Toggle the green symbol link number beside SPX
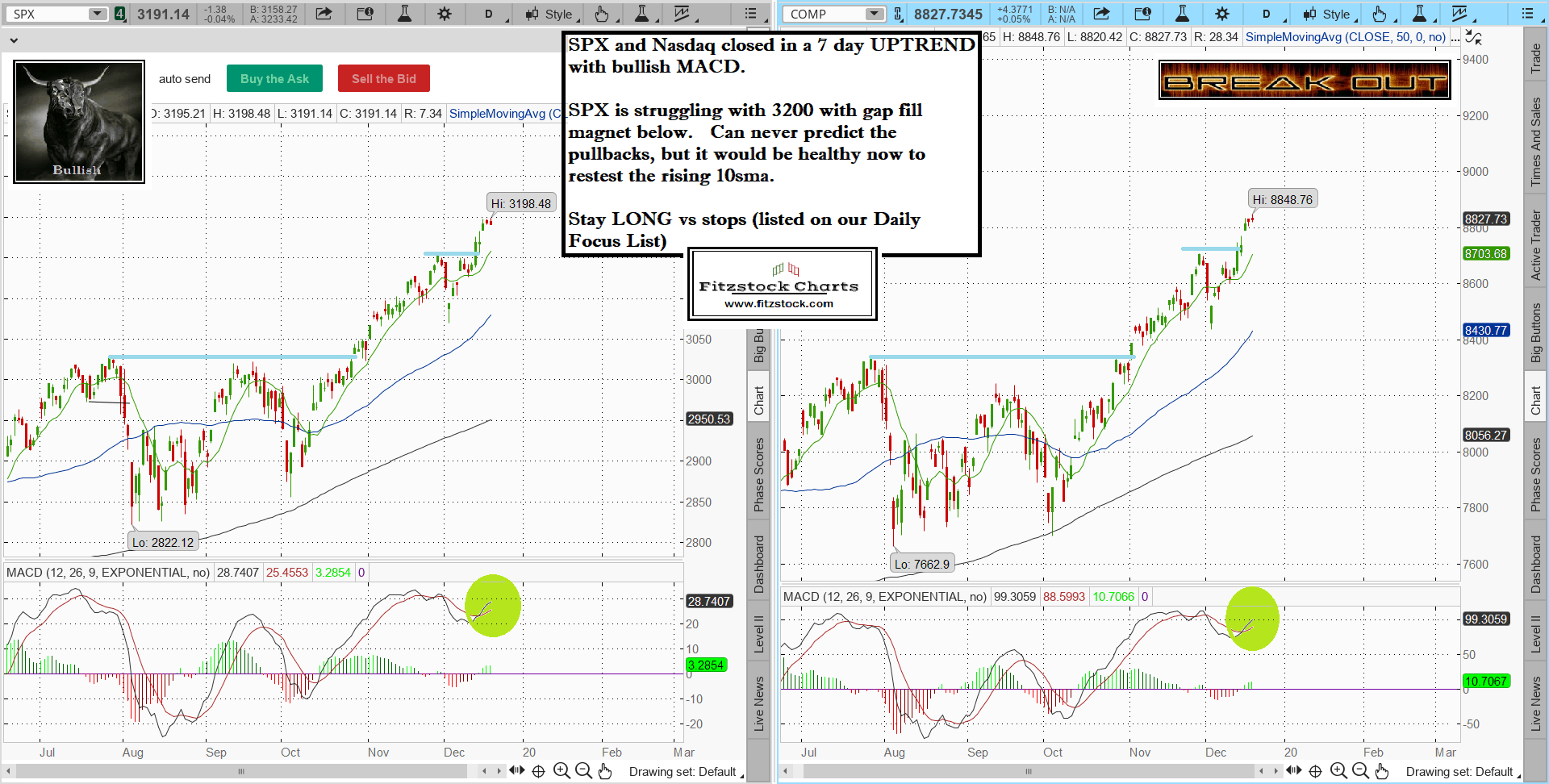 120,14
